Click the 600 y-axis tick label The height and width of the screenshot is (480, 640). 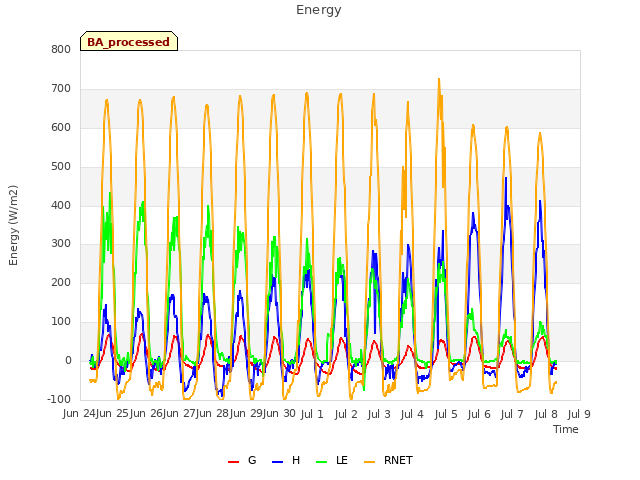pos(61,128)
